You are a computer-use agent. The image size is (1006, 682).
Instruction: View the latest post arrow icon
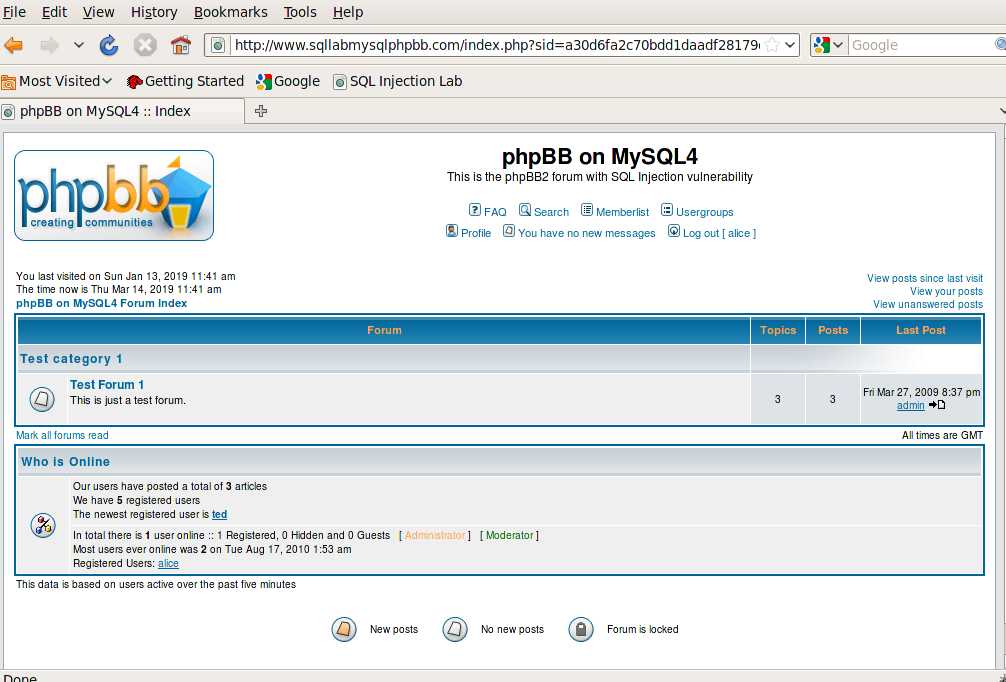coord(937,405)
